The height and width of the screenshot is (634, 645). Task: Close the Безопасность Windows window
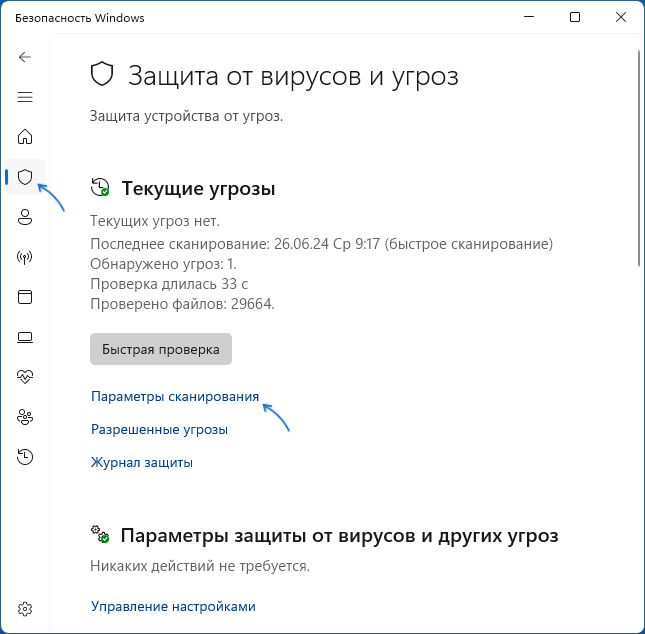(621, 17)
